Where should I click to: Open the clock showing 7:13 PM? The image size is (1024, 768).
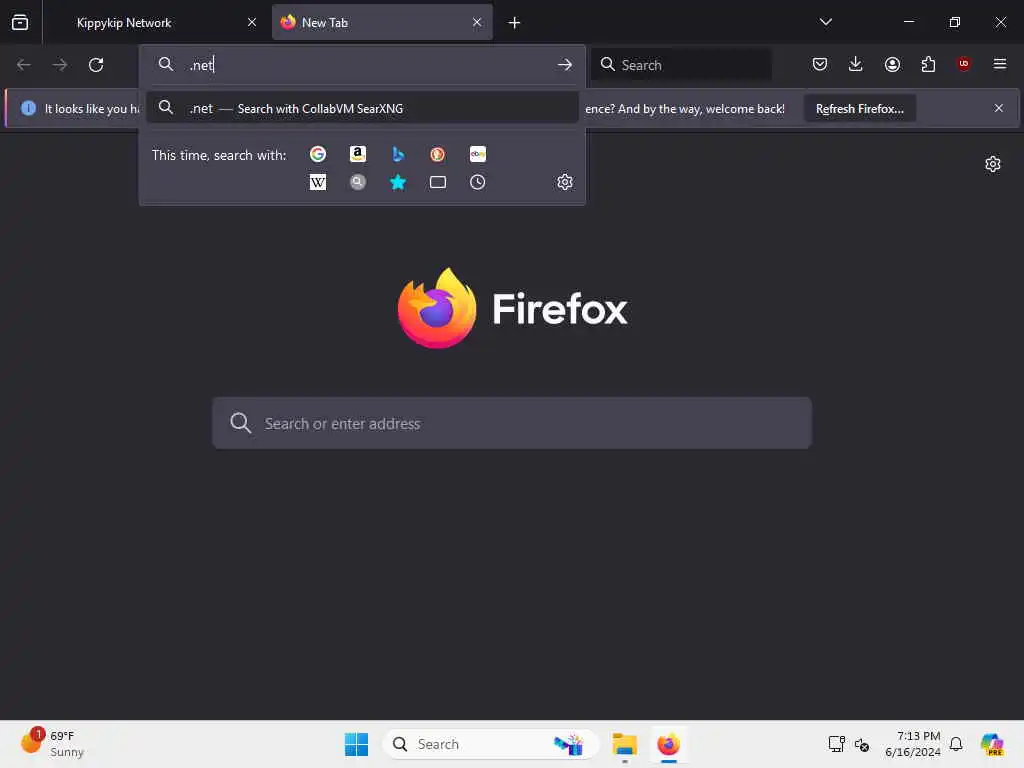[912, 744]
